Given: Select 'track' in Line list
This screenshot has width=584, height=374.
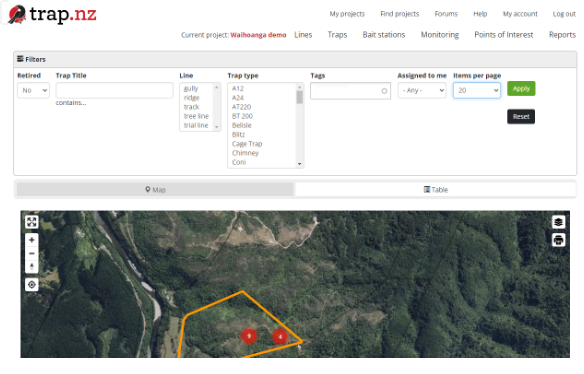Looking at the screenshot, I should (x=191, y=107).
